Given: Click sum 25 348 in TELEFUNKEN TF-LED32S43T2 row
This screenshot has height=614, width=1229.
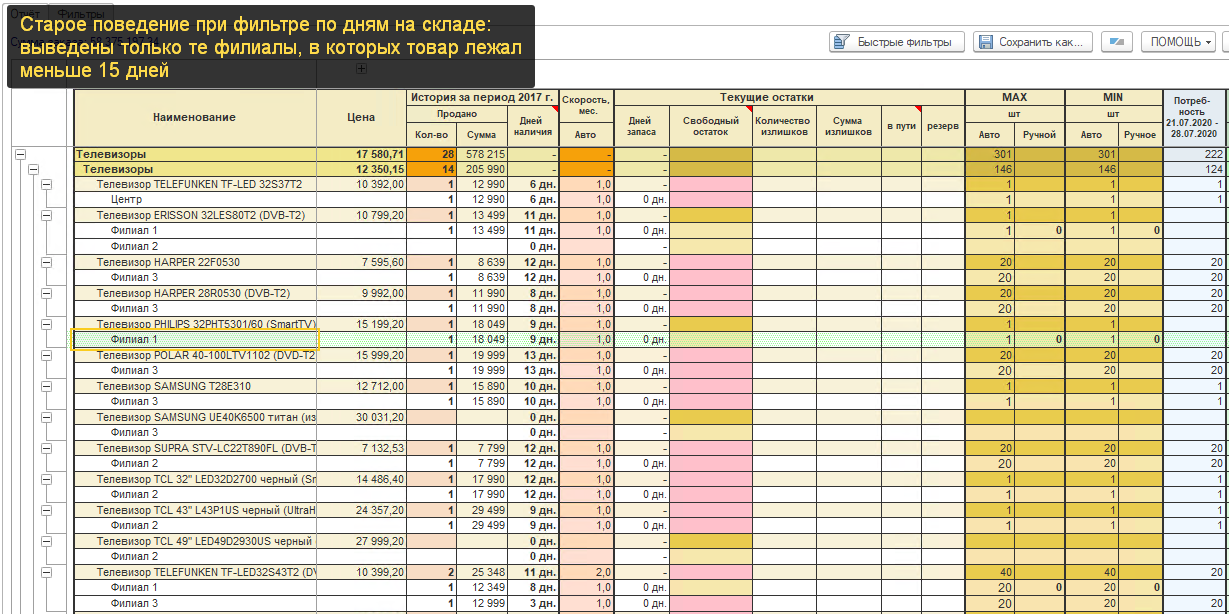Looking at the screenshot, I should click(x=482, y=572).
